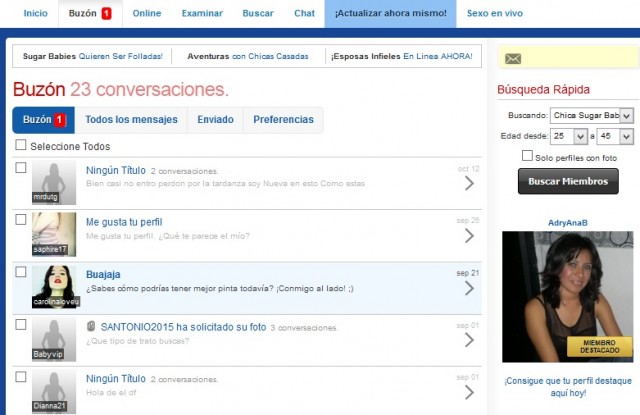The height and width of the screenshot is (415, 640).
Task: Select the blue Buzón inbox sub-tab
Action: click(x=44, y=120)
